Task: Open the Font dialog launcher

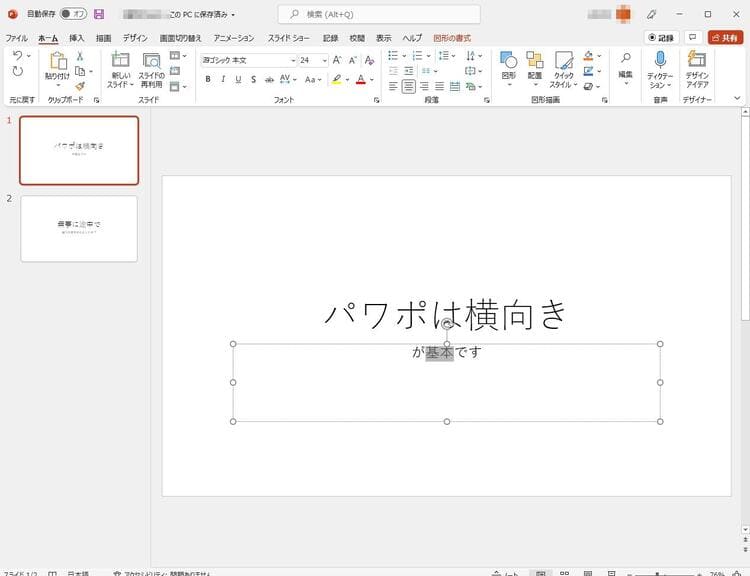Action: click(x=376, y=100)
